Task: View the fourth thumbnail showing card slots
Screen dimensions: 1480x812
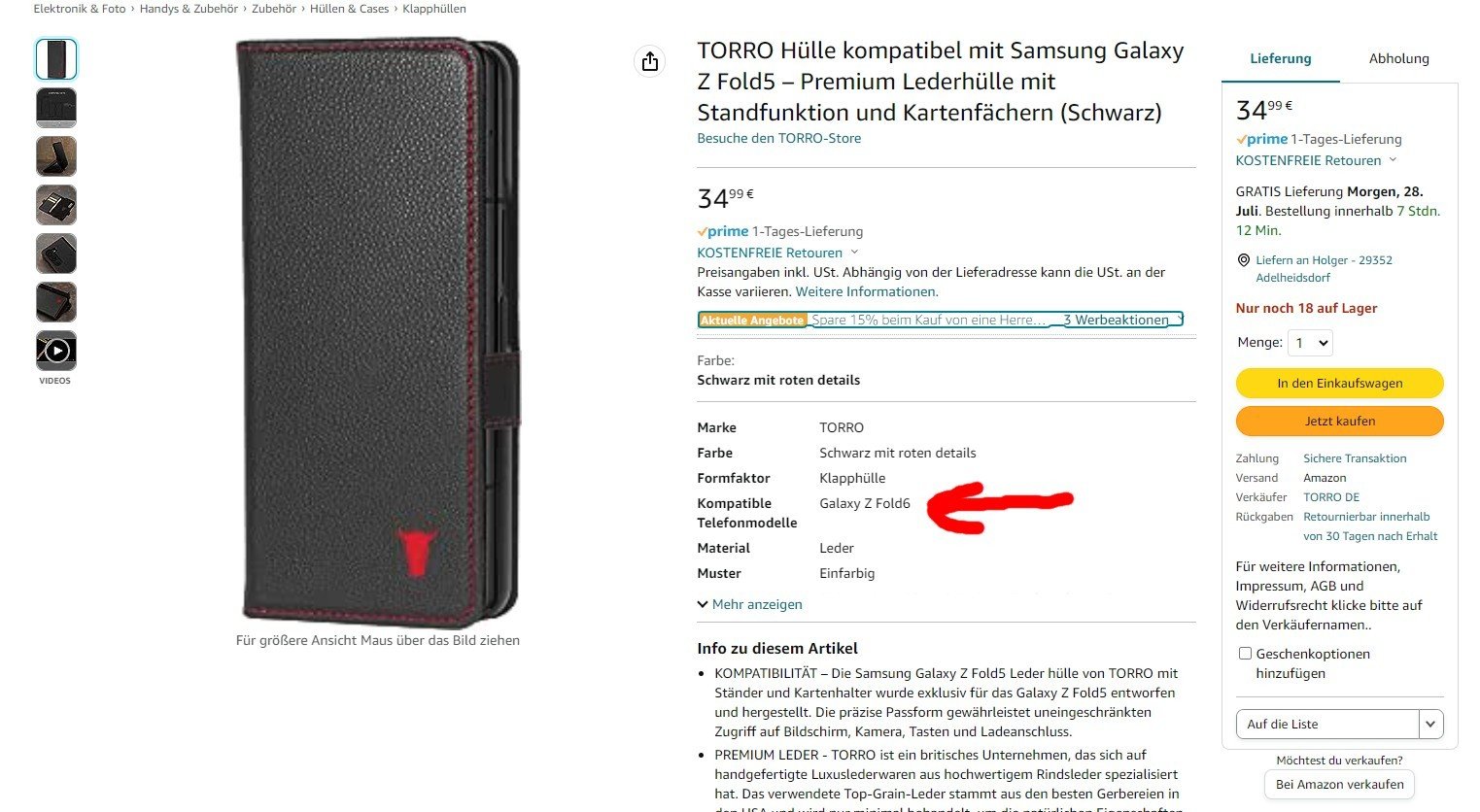Action: click(56, 205)
